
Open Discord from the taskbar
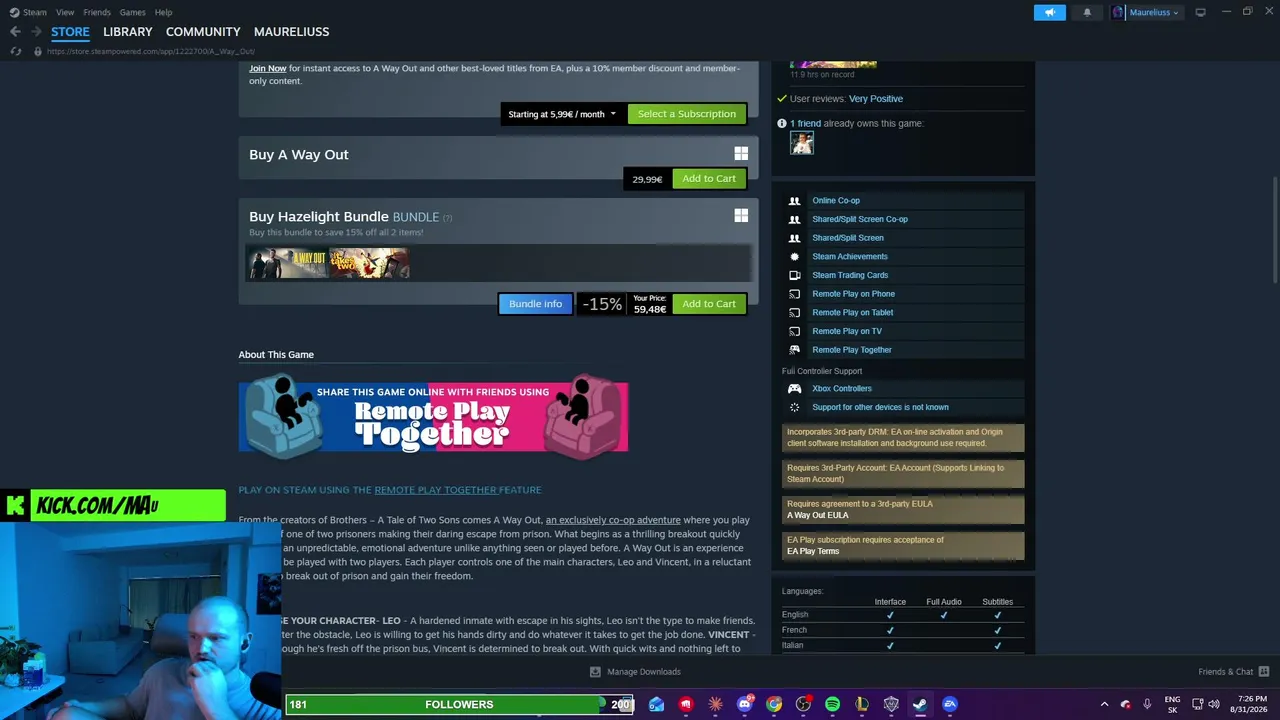click(744, 704)
